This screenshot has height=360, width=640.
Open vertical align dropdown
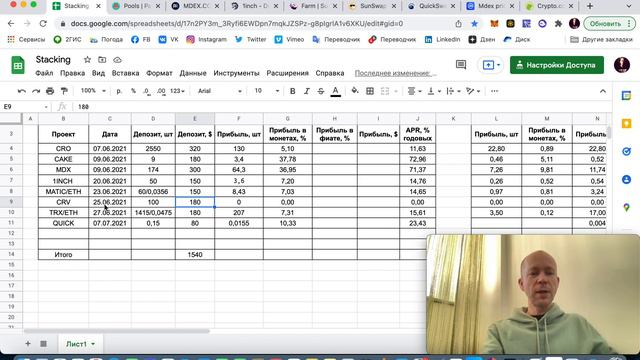point(433,91)
